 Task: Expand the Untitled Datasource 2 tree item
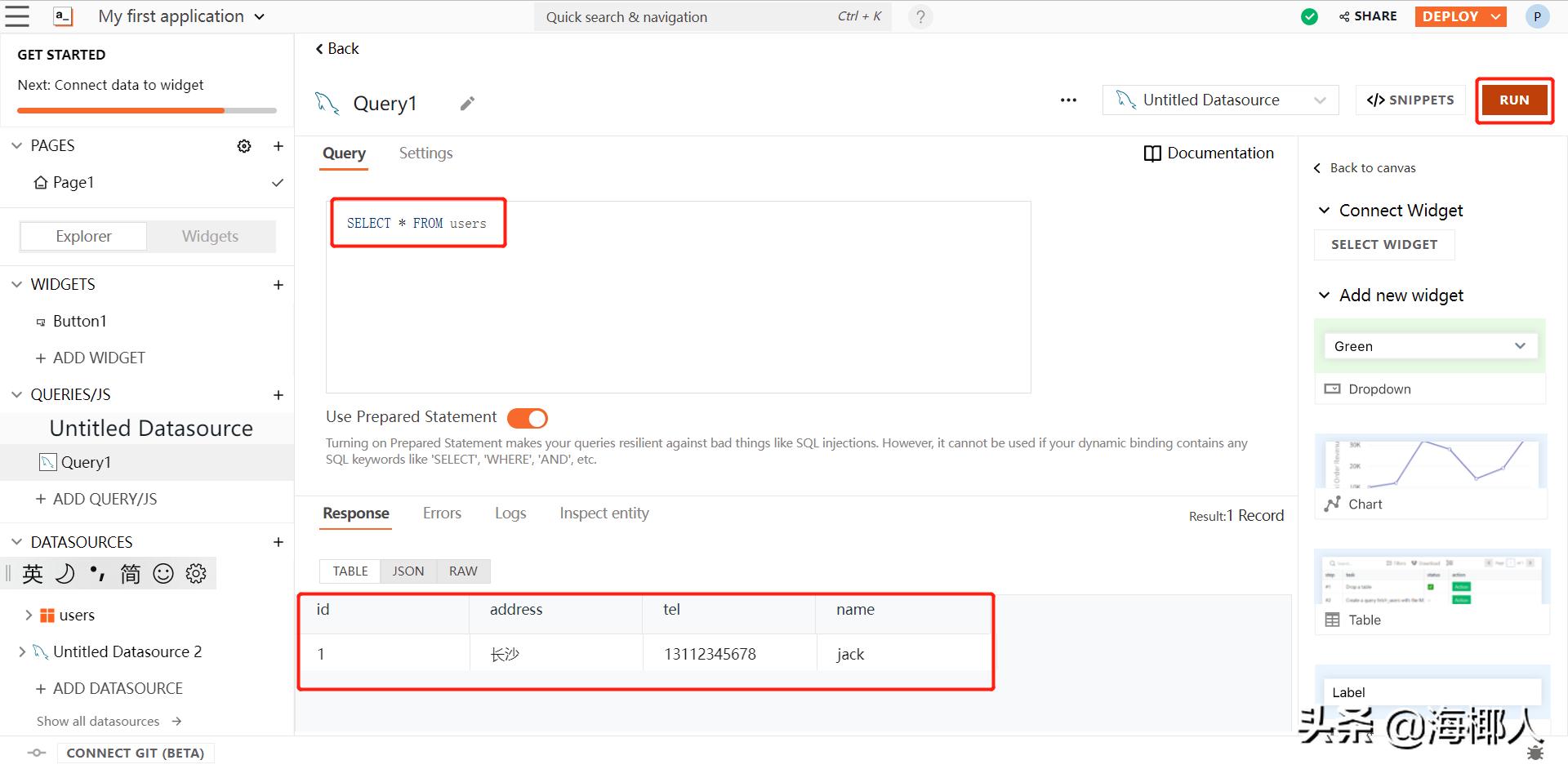[x=22, y=651]
